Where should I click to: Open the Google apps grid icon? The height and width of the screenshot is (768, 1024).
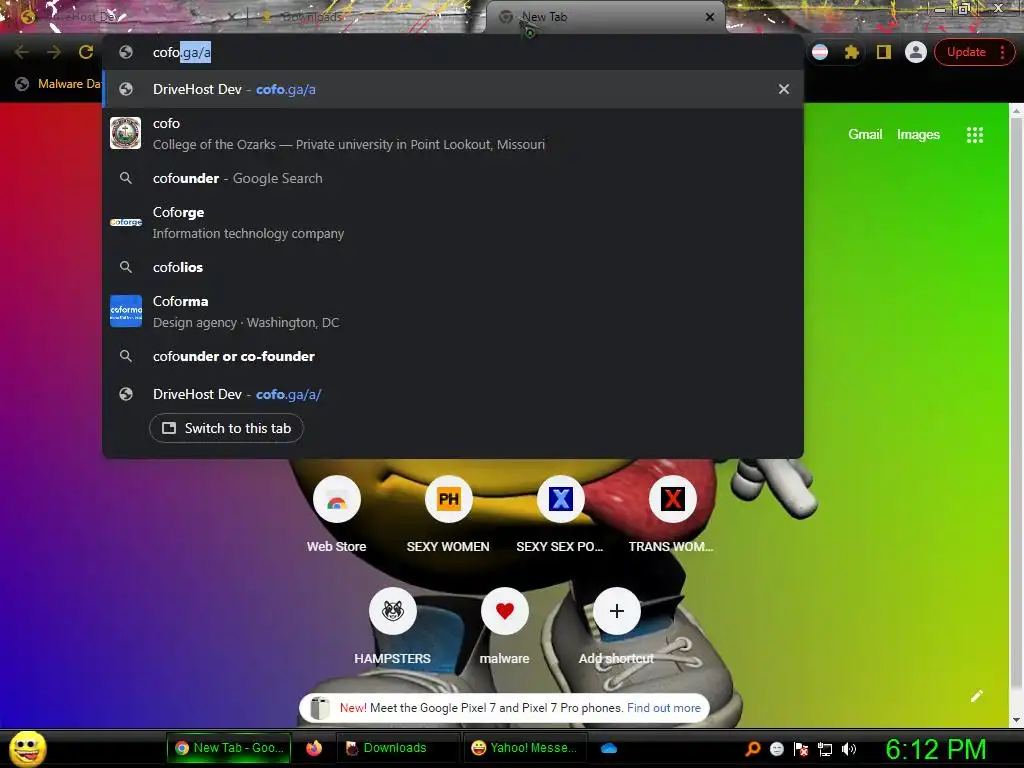[x=974, y=135]
